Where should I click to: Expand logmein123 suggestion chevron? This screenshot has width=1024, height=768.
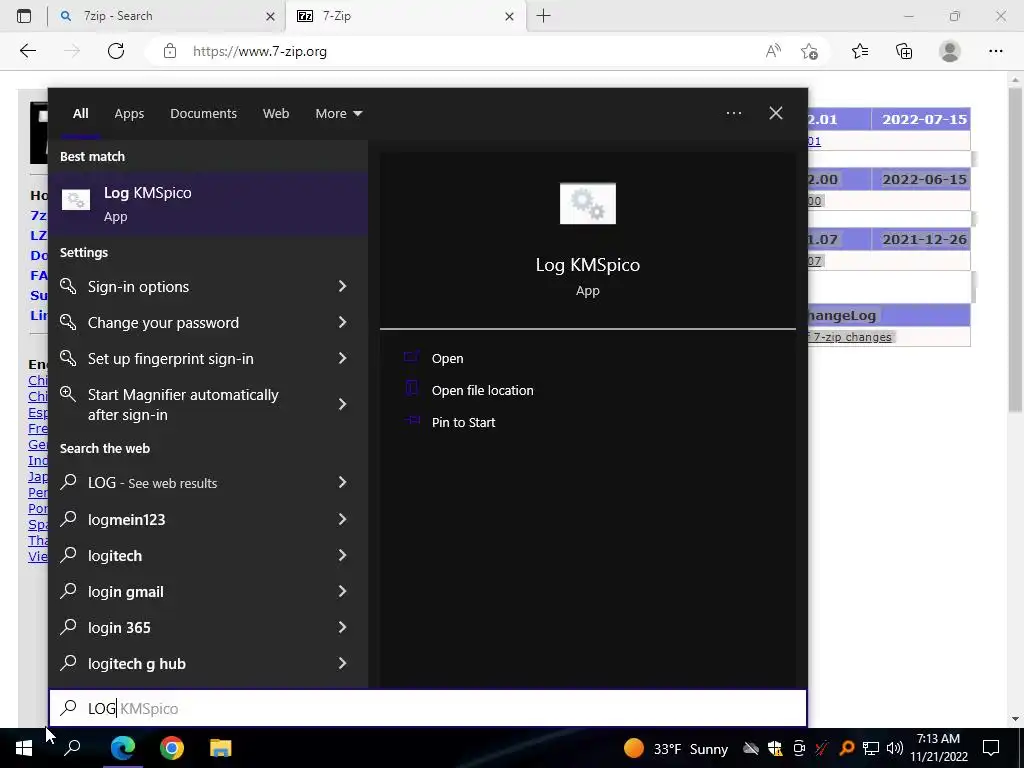(342, 519)
